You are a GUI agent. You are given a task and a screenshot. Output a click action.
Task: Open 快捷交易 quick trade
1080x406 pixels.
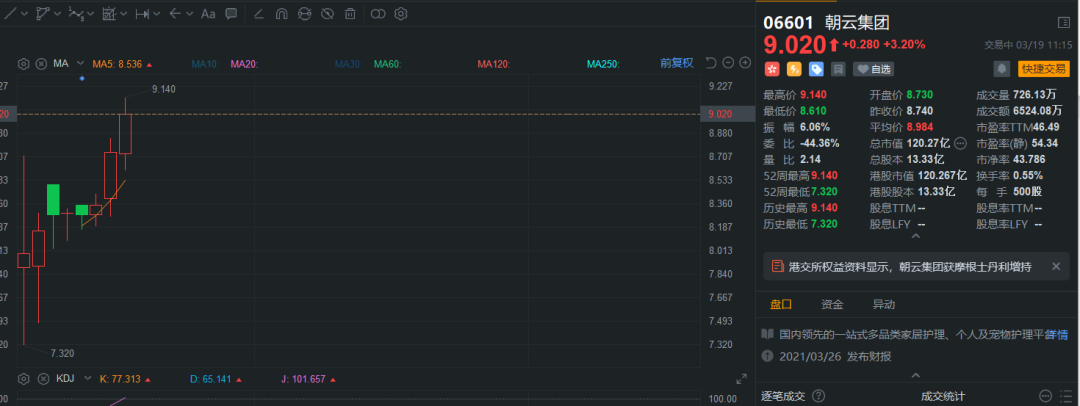click(x=1043, y=69)
